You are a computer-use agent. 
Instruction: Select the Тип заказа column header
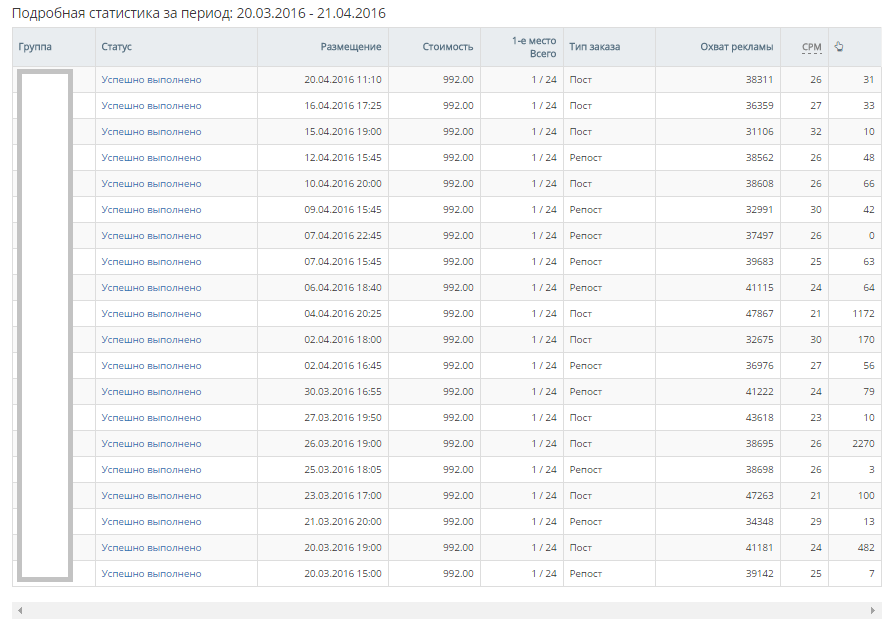[x=594, y=47]
